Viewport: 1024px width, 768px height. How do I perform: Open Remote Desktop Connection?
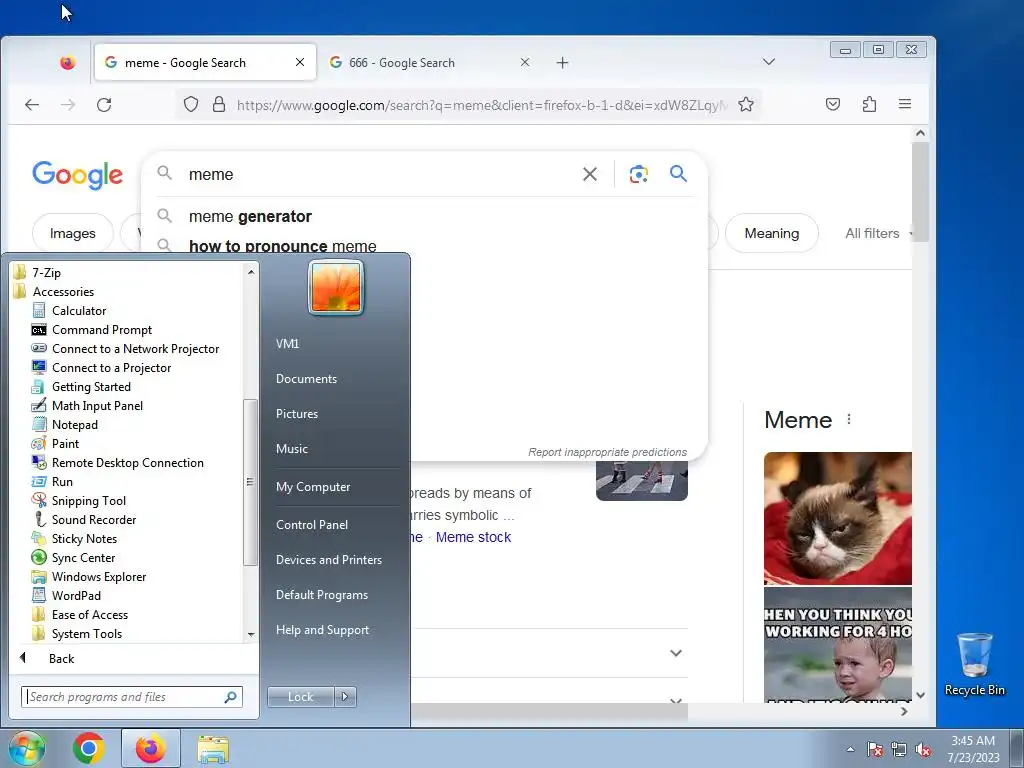coord(127,462)
